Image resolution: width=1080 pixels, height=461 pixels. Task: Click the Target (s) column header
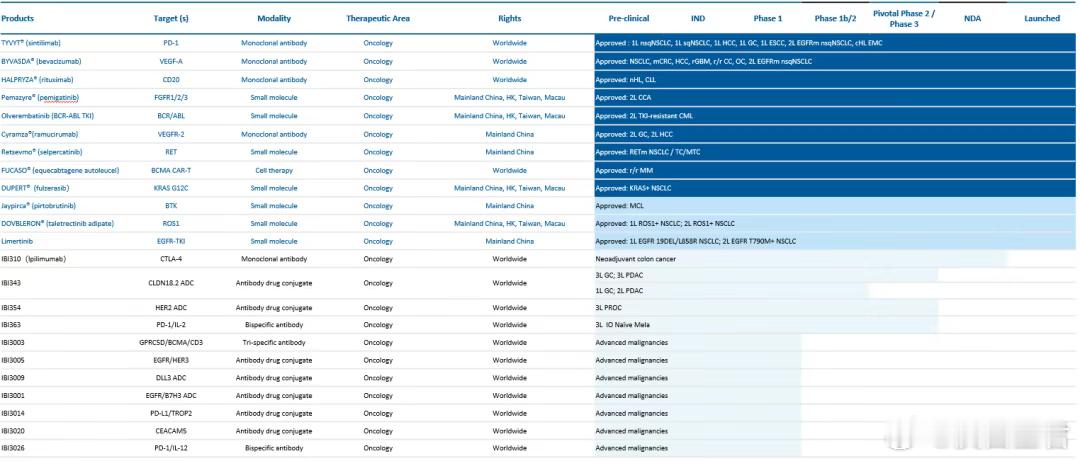171,19
